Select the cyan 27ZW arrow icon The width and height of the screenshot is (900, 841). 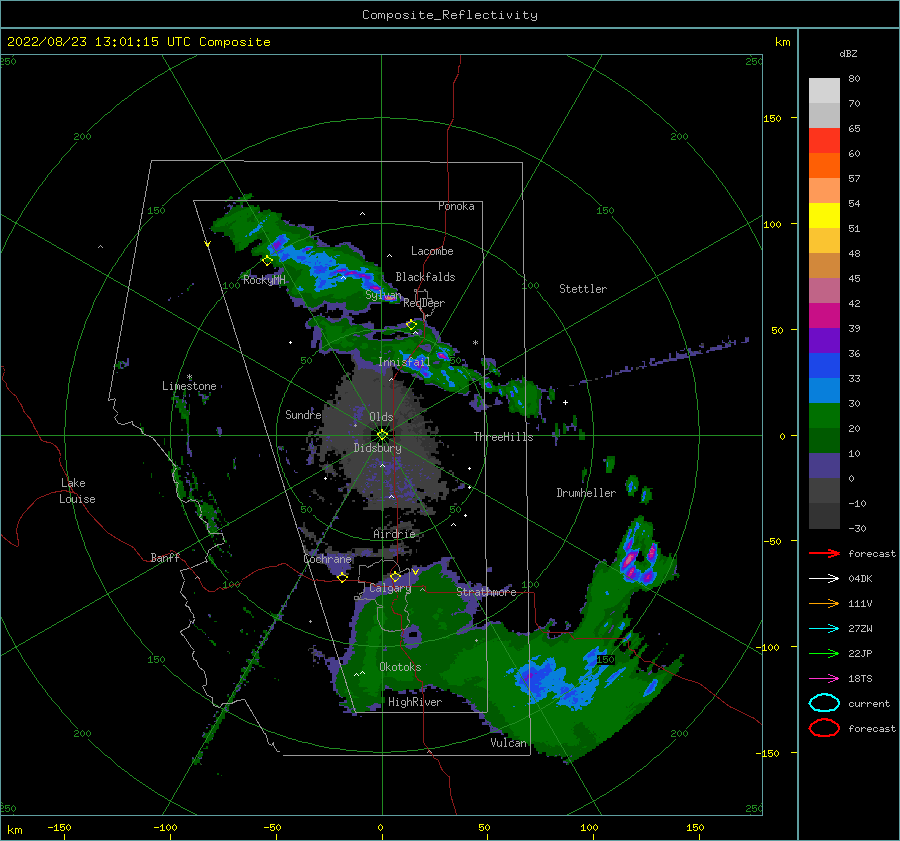[x=824, y=629]
